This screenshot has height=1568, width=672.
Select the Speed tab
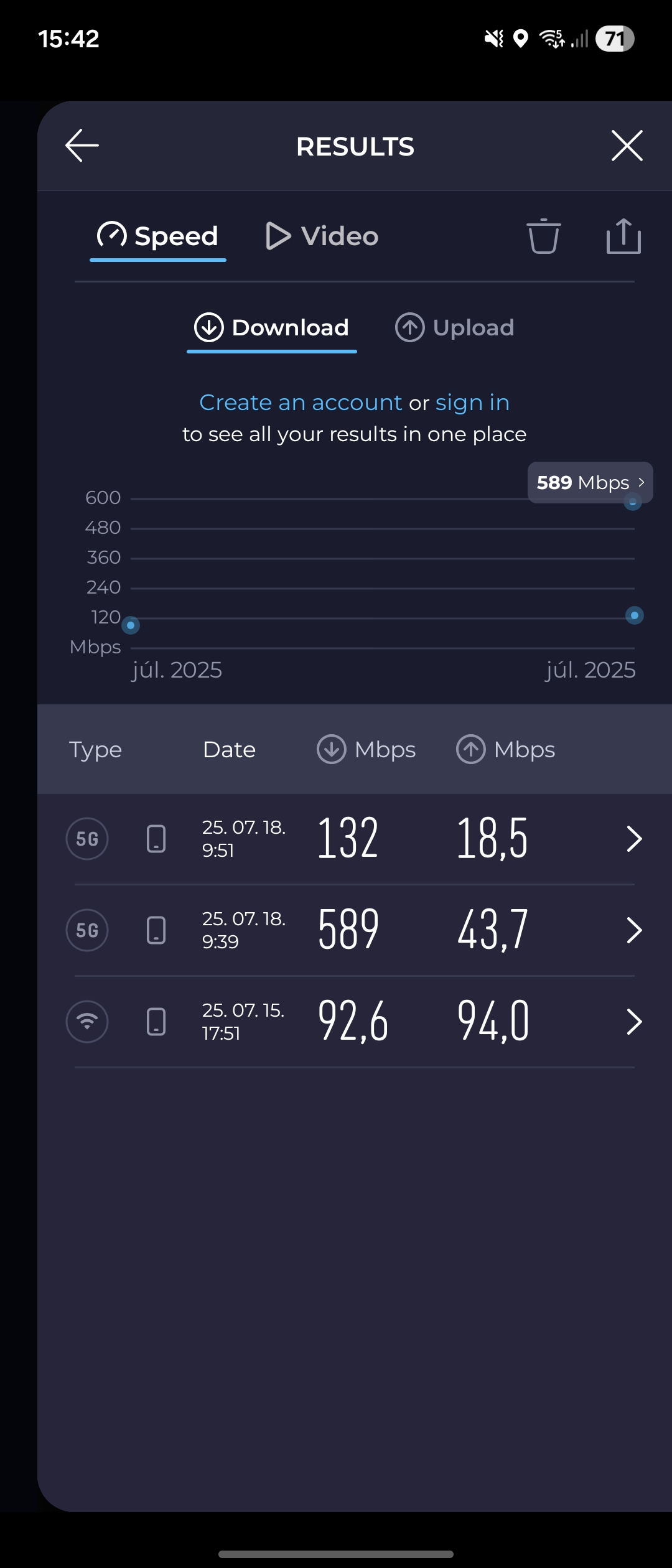tap(158, 236)
